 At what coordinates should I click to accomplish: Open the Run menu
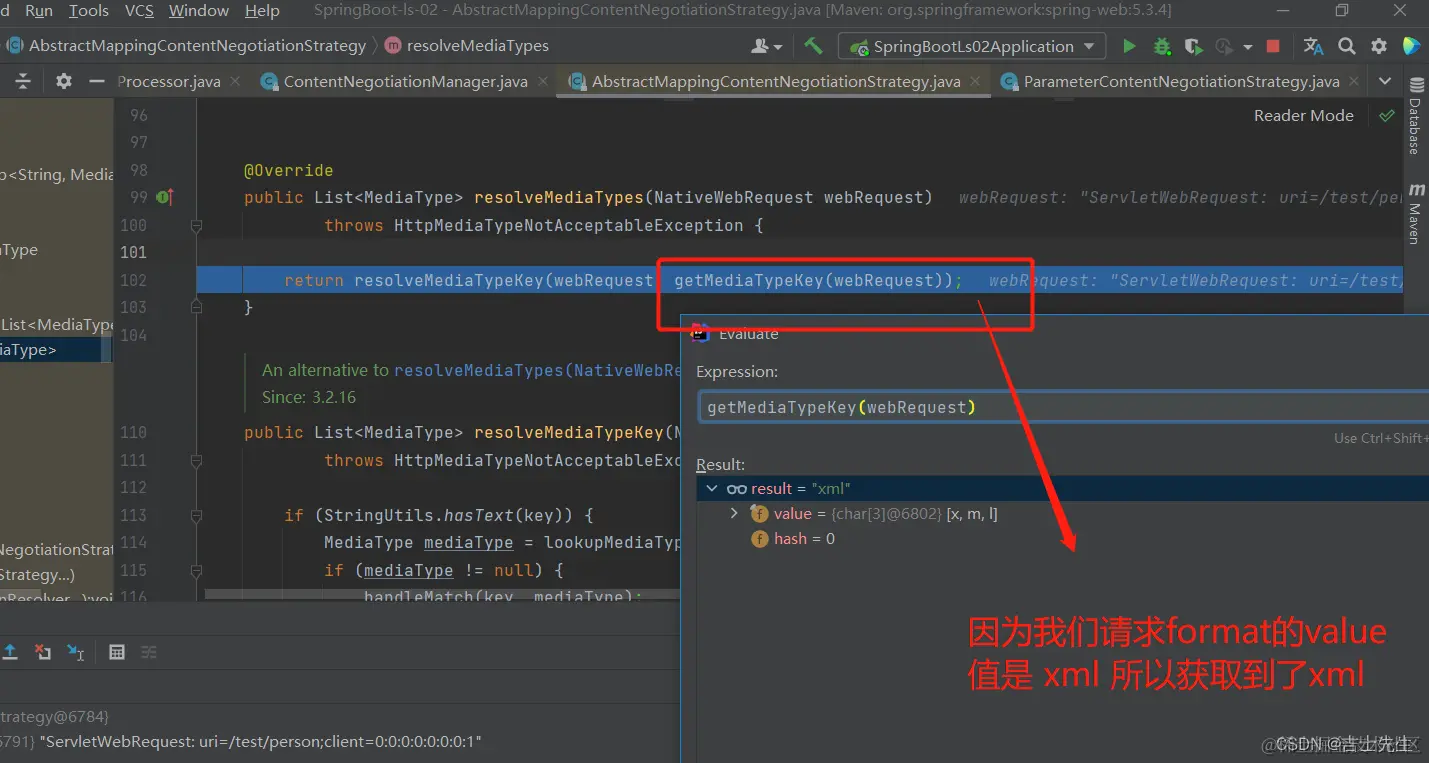tap(39, 11)
